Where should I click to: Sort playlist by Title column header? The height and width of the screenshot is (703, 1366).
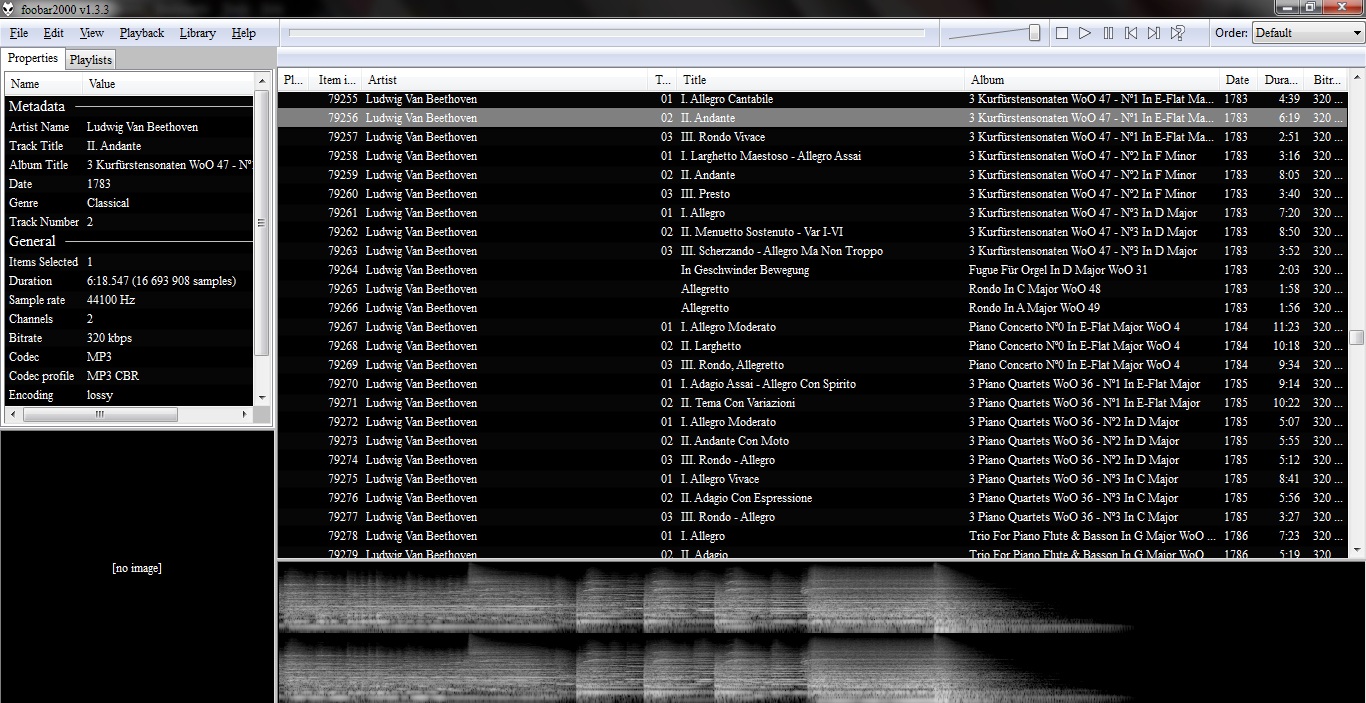coord(820,80)
